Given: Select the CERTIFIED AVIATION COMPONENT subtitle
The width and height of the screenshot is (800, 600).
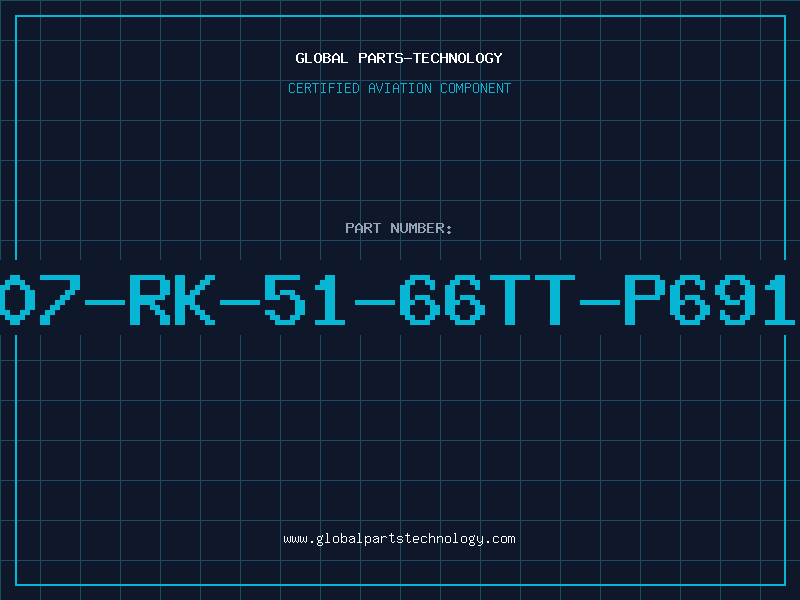Looking at the screenshot, I should (399, 88).
